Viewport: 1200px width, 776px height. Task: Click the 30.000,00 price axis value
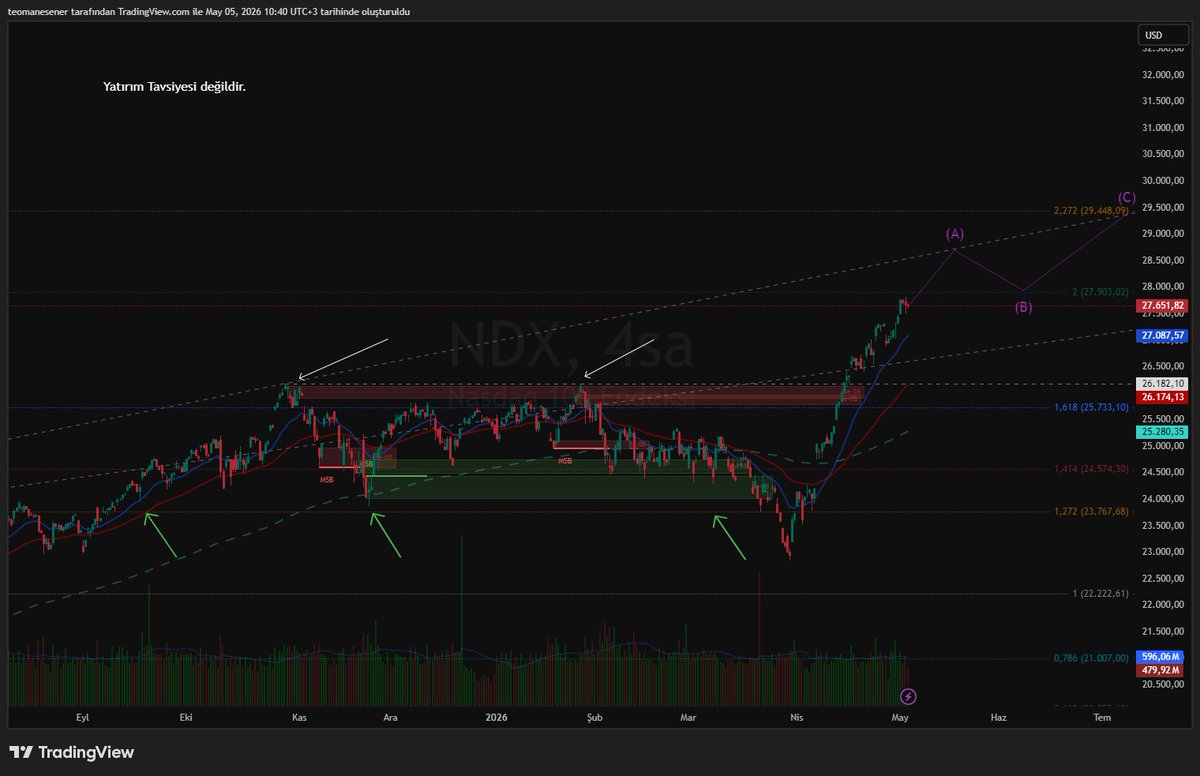1164,180
